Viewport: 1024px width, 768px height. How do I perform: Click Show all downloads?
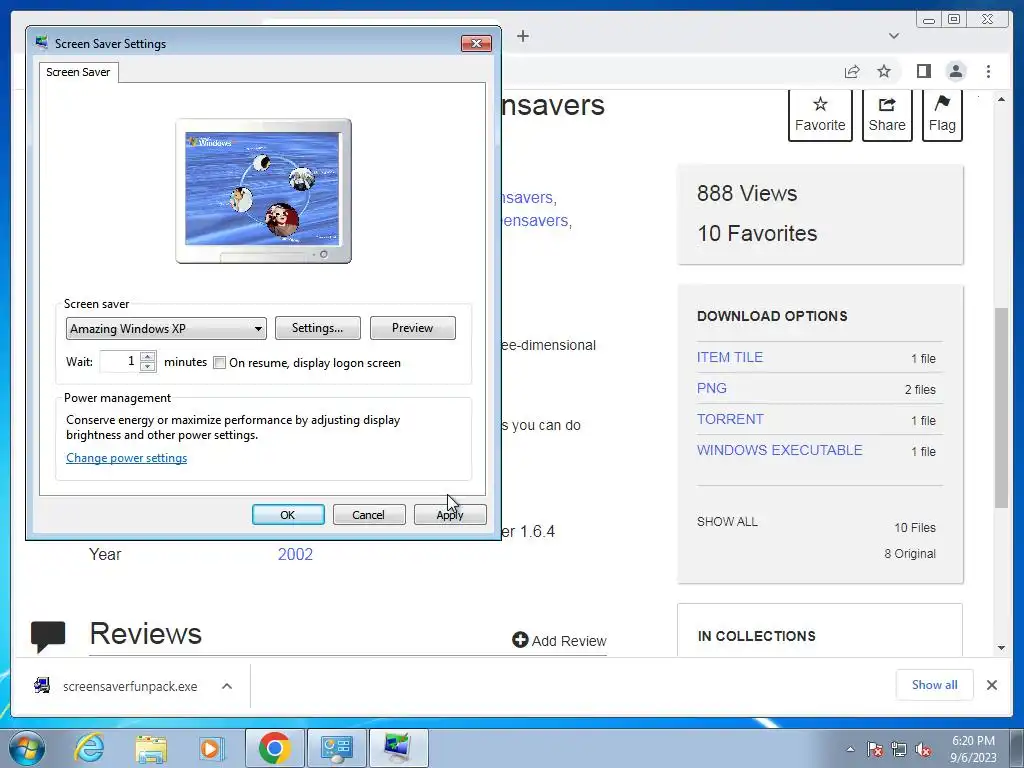935,685
